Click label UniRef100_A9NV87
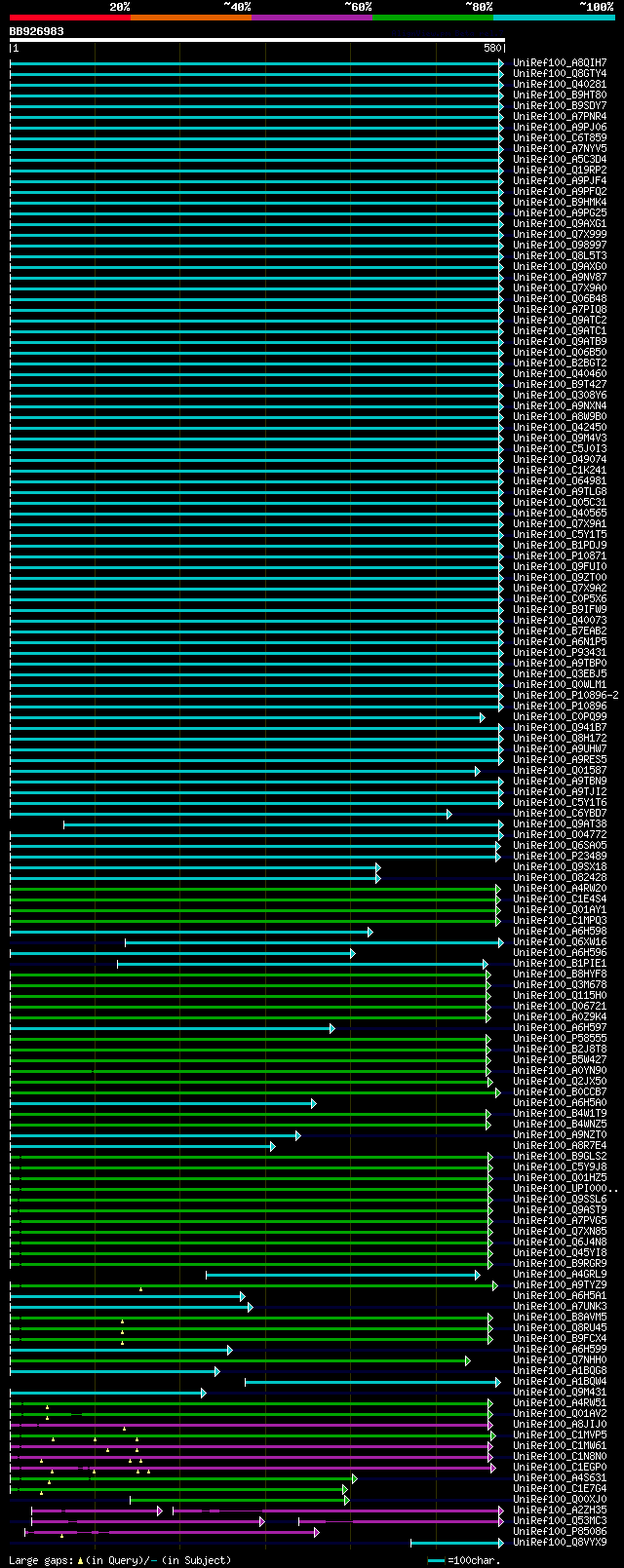Viewport: 624px width, 1568px height. coord(560,278)
